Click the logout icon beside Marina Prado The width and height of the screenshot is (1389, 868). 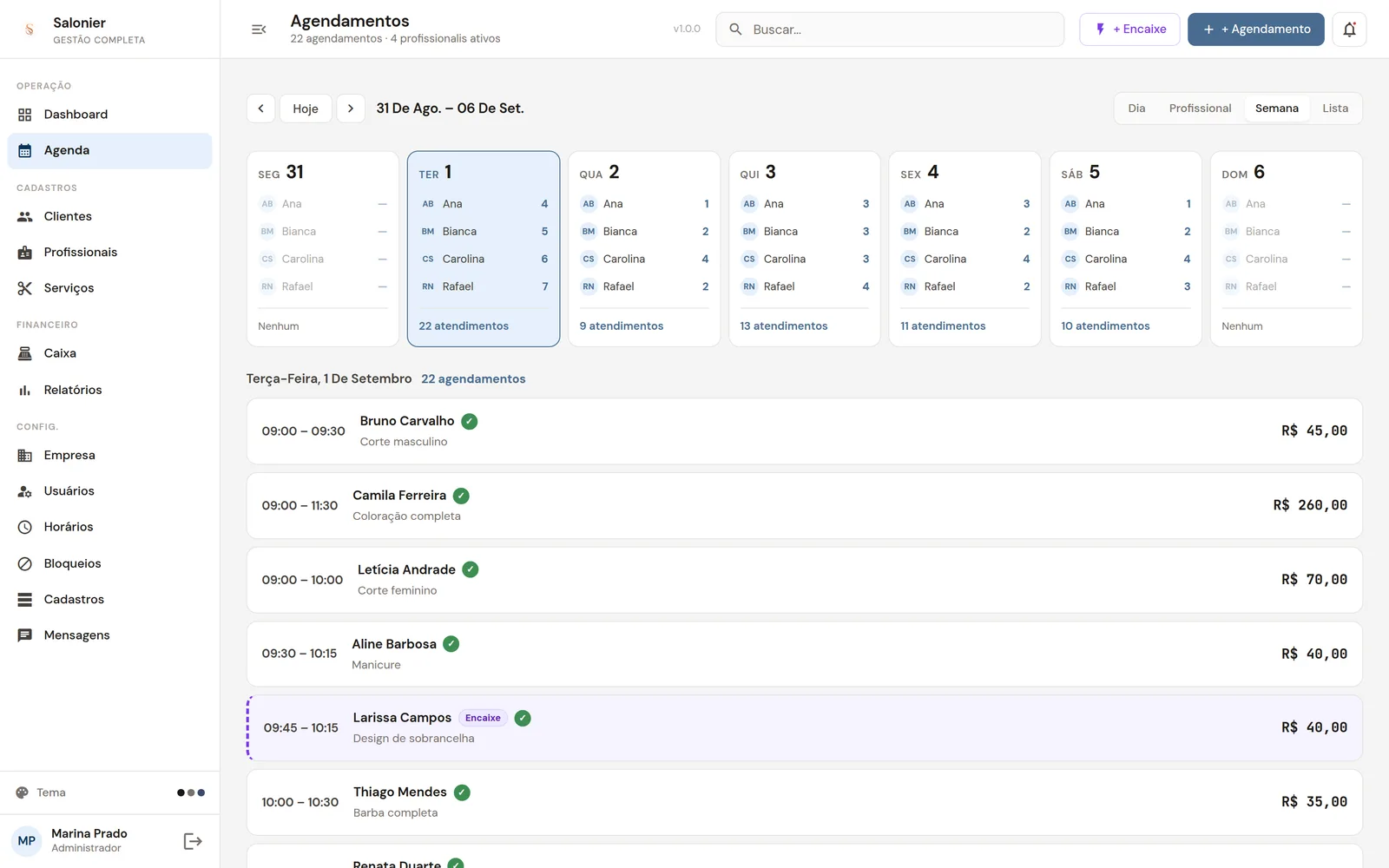(193, 841)
